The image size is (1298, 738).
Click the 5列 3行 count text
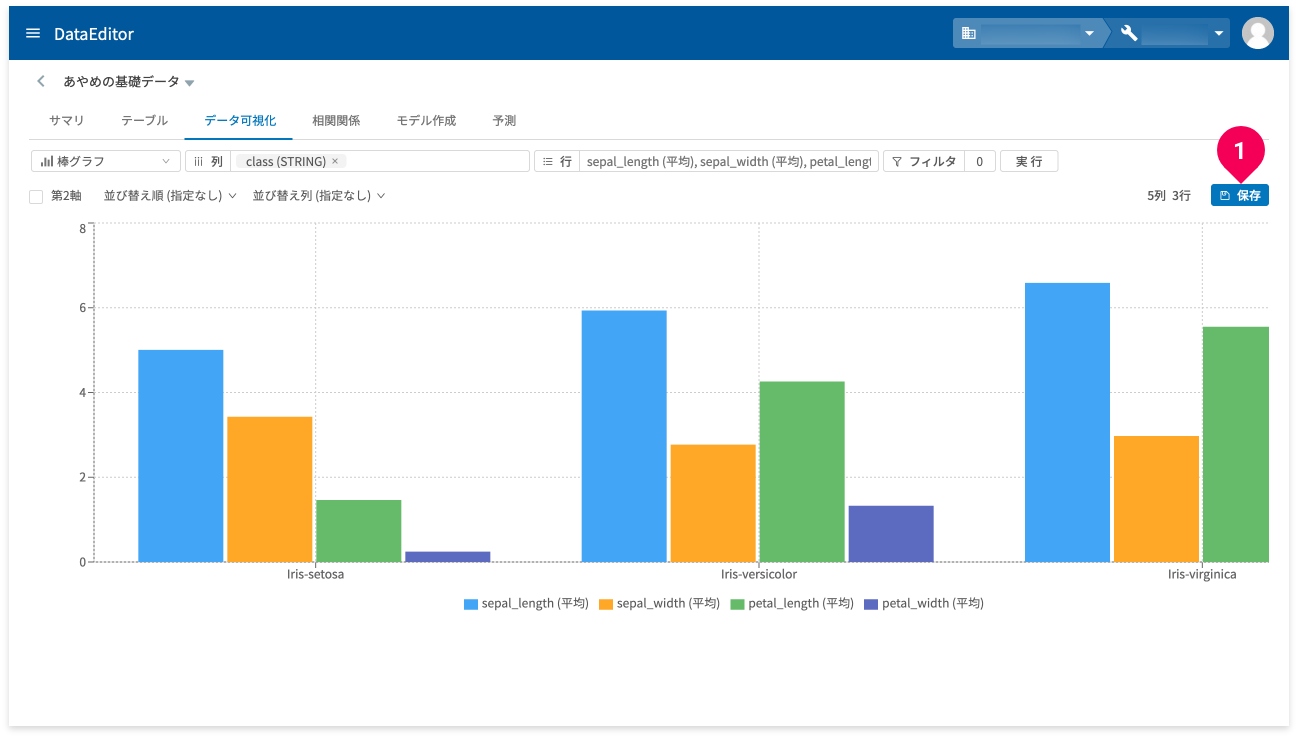point(1169,196)
